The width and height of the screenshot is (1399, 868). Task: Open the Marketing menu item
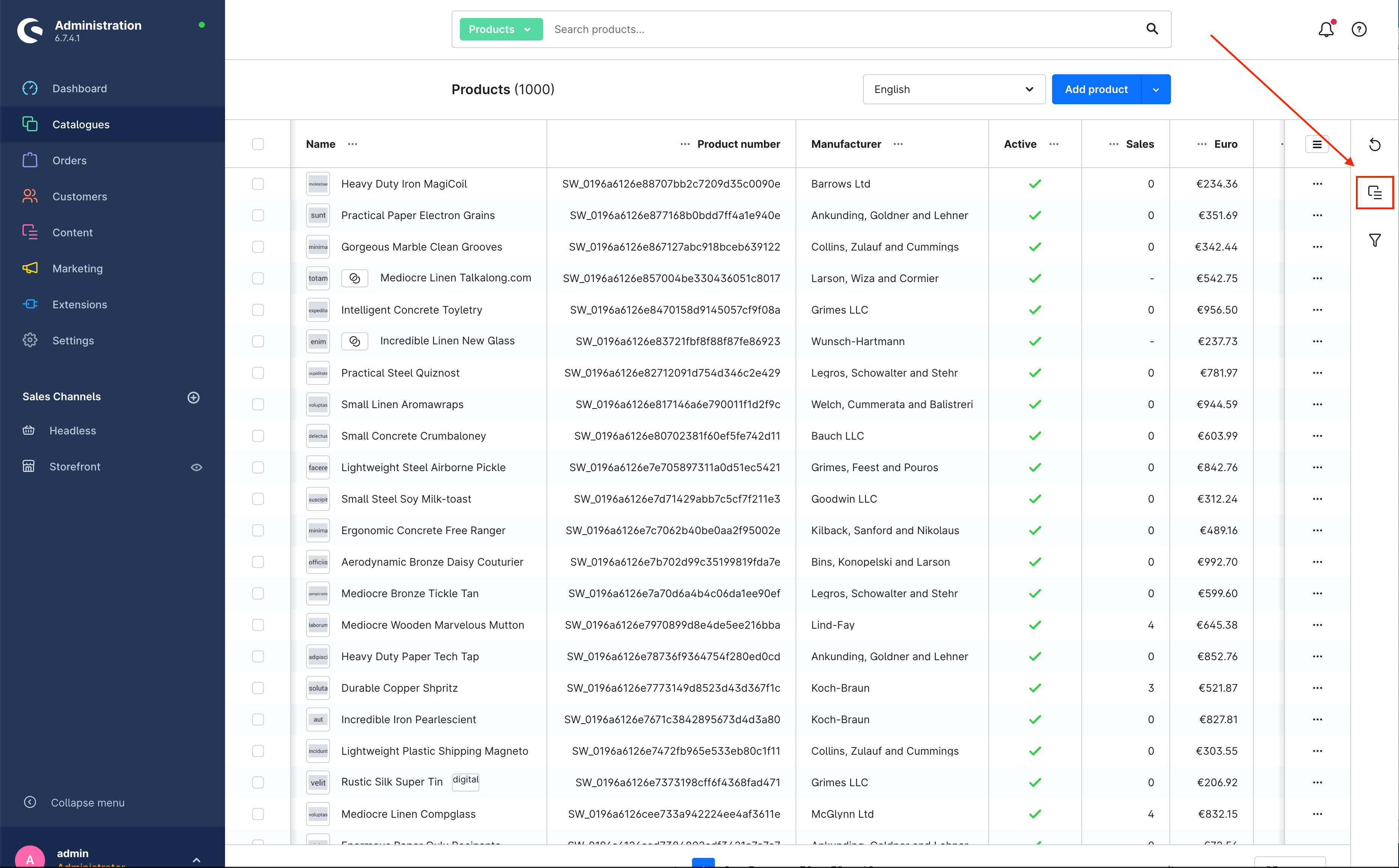click(78, 269)
